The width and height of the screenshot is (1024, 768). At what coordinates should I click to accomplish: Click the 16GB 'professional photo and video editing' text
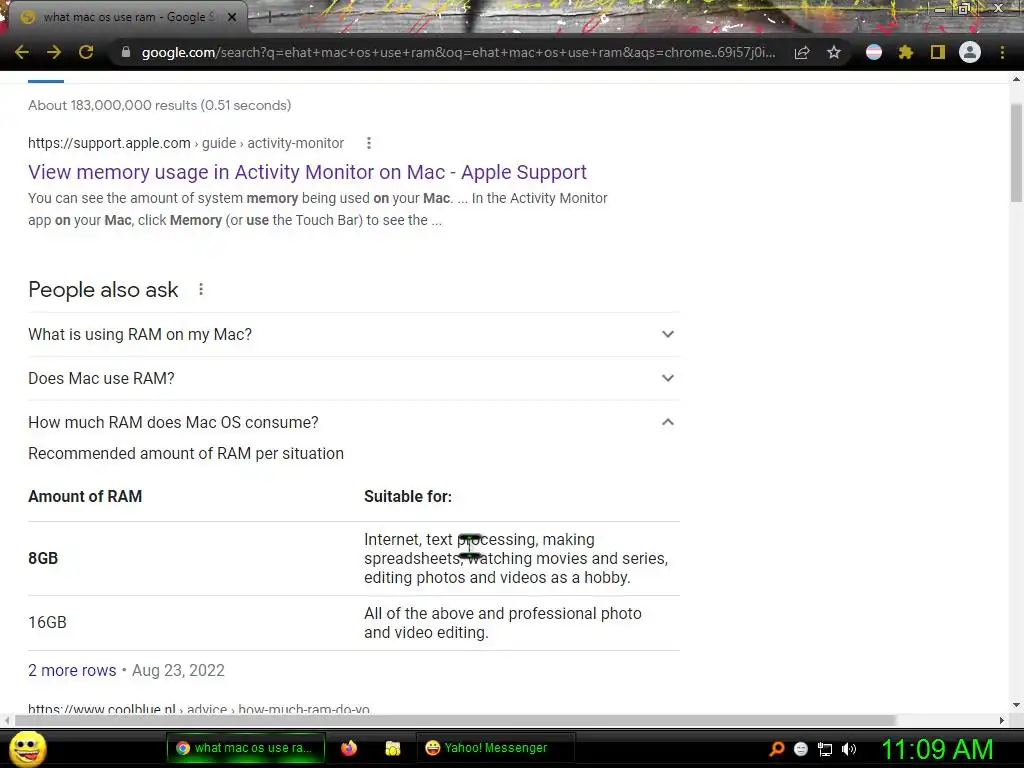click(x=503, y=623)
